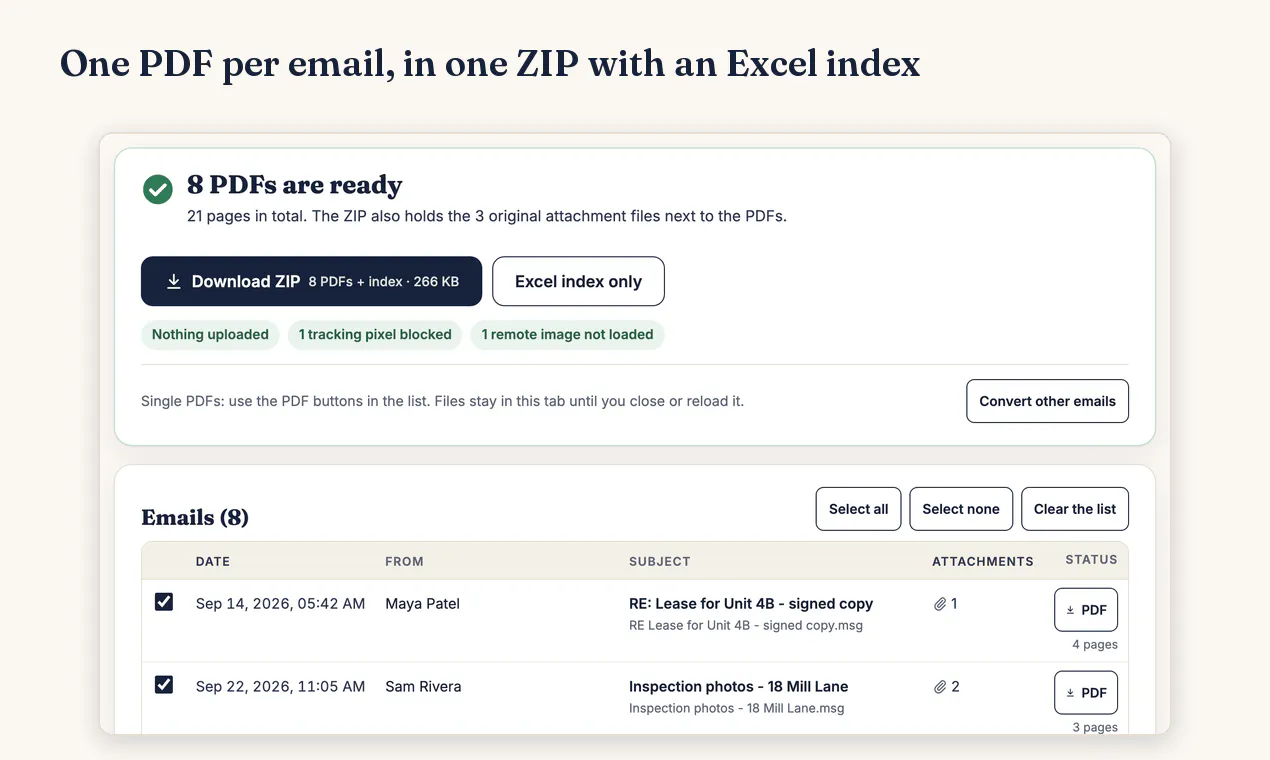1270x760 pixels.
Task: Click Convert other emails
Action: [1047, 401]
